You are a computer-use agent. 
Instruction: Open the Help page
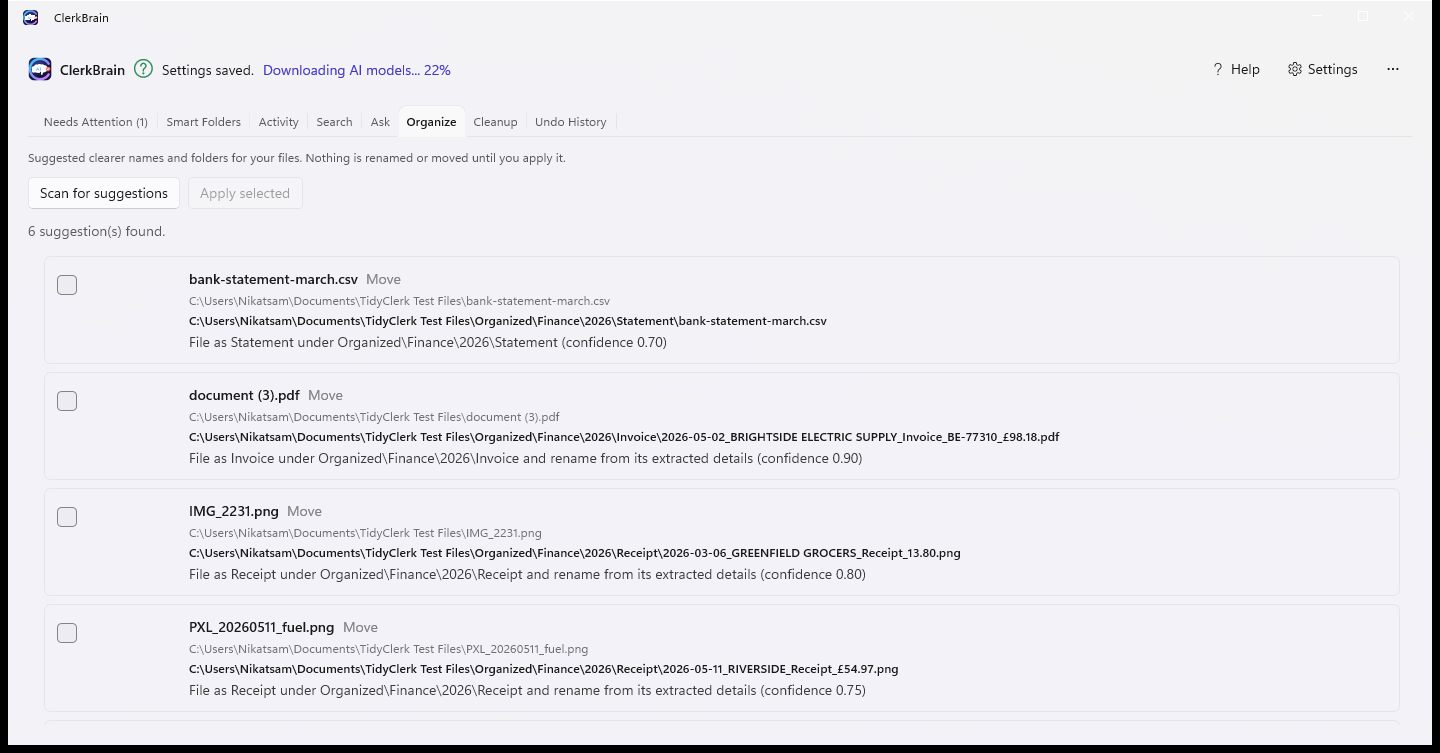click(x=1235, y=69)
